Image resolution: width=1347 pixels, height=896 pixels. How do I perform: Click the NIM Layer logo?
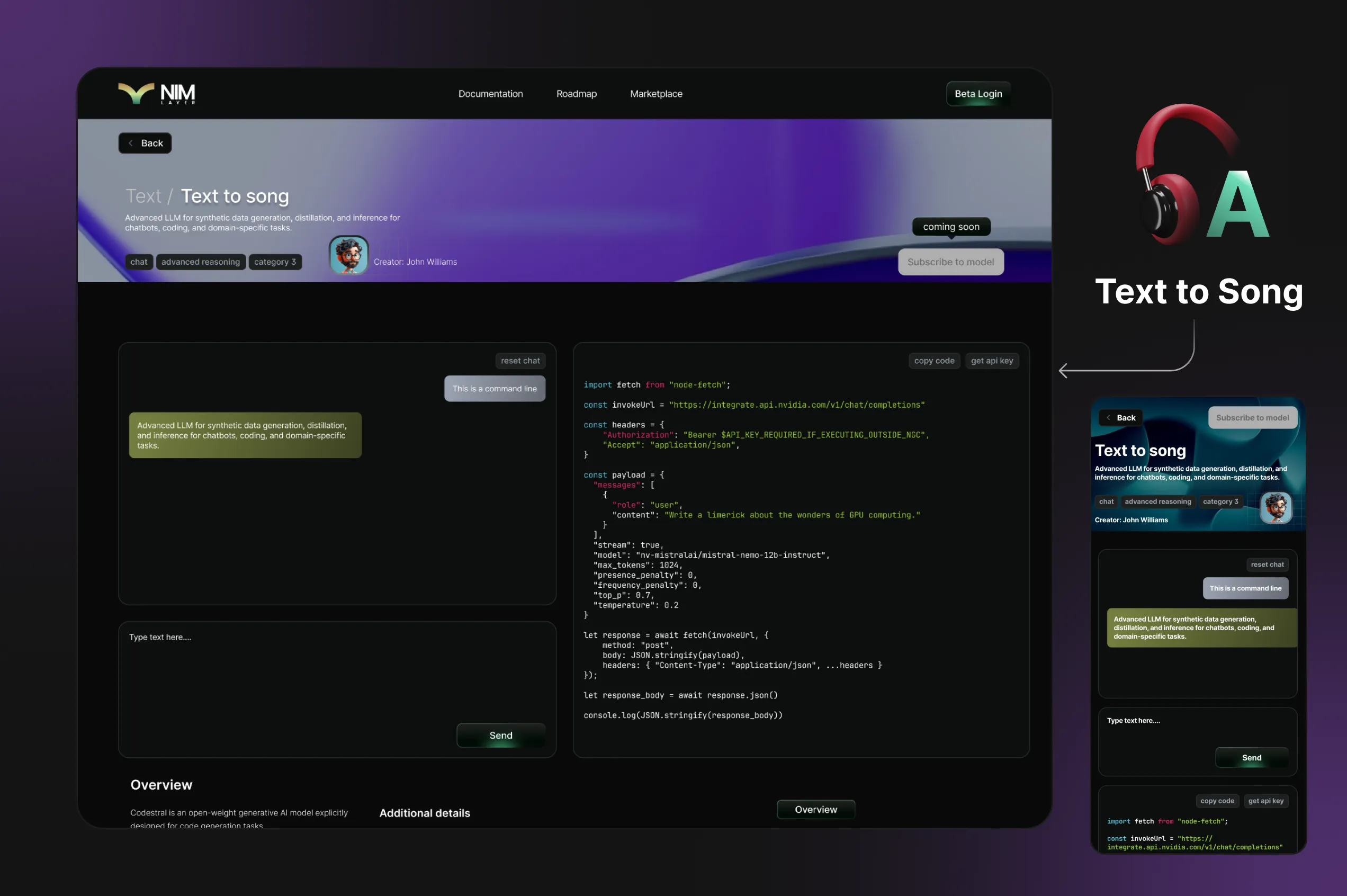coord(157,93)
